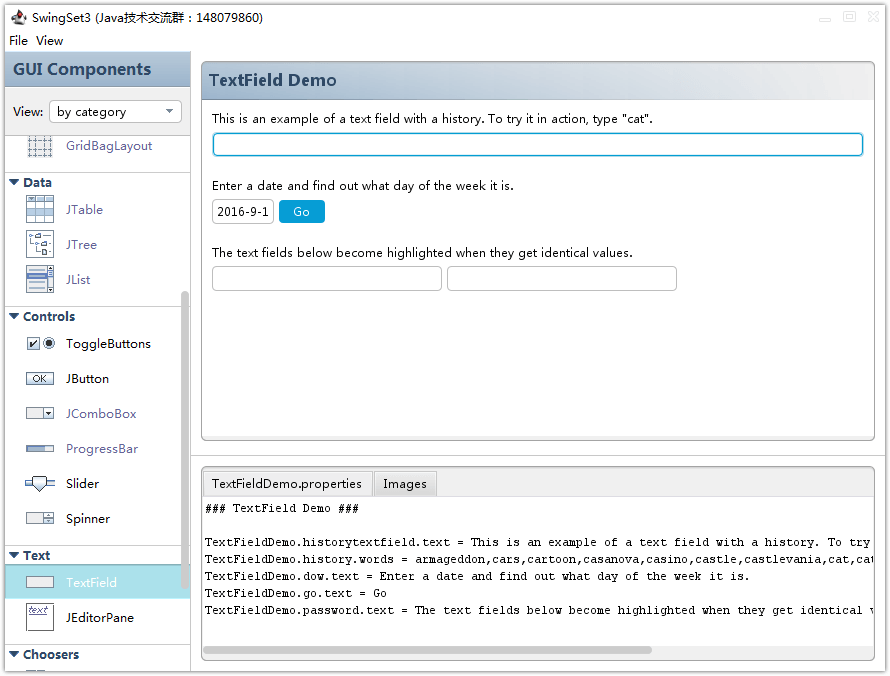Open the ToggleButtons demo
Viewport: 890px width, 676px height.
108,343
